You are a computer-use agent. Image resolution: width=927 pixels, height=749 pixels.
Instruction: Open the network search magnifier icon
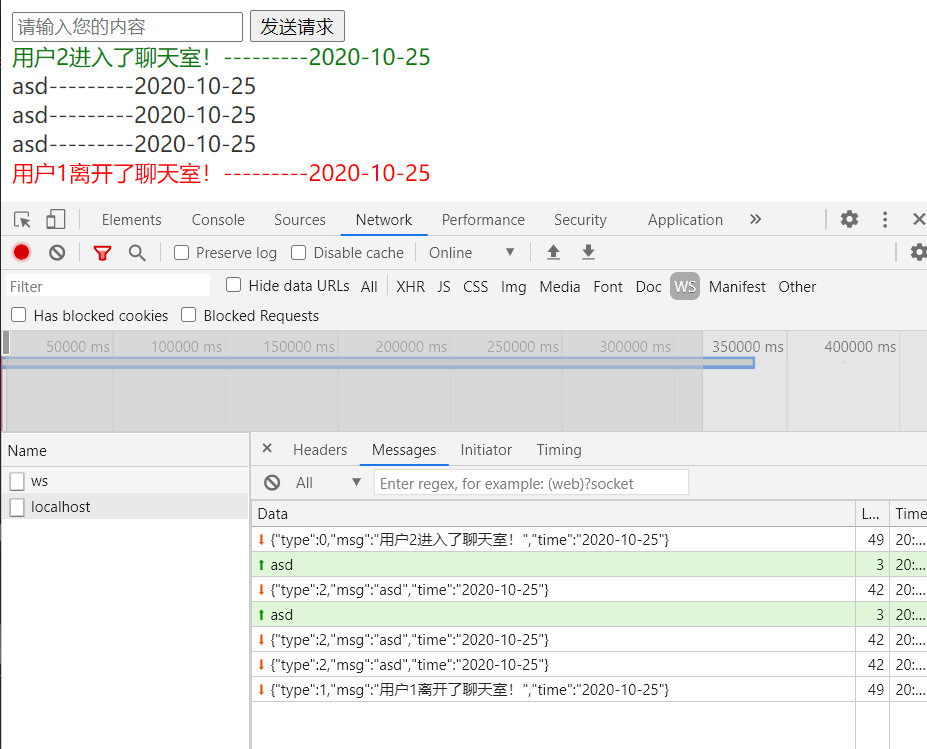tap(138, 252)
